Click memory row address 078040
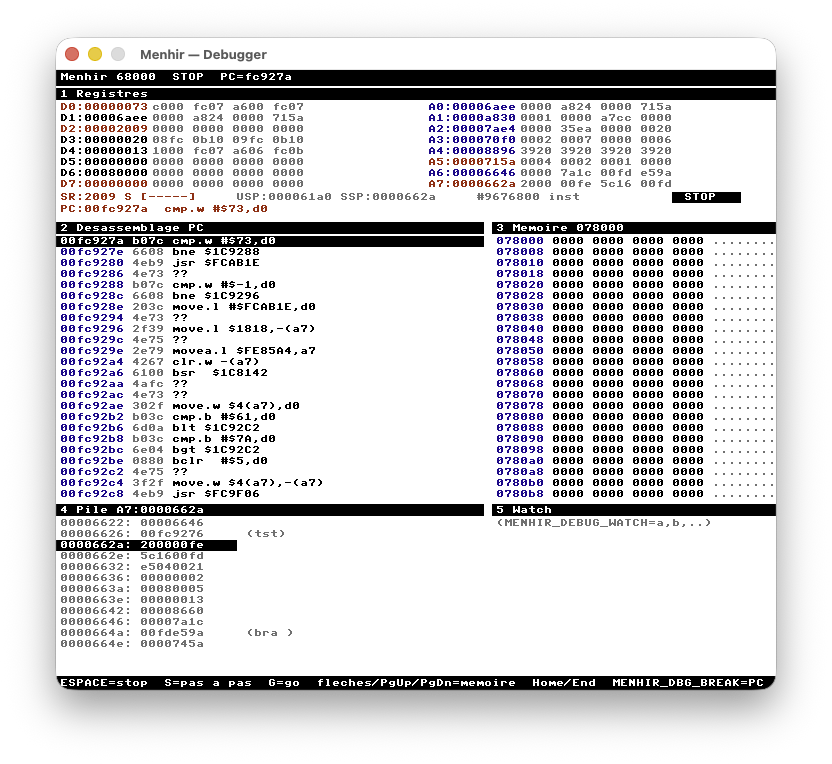 tap(520, 329)
